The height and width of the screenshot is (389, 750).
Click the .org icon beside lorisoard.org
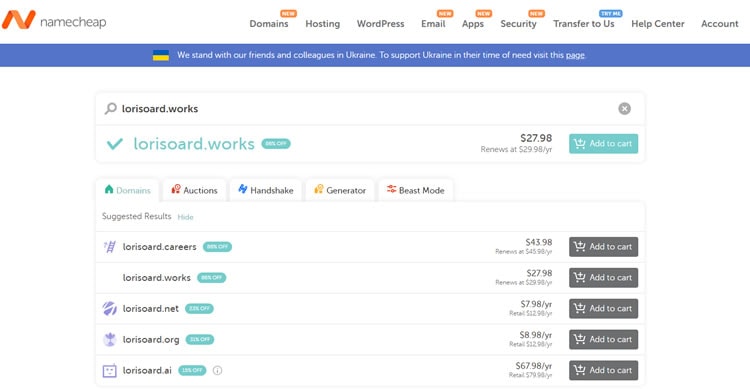(110, 339)
